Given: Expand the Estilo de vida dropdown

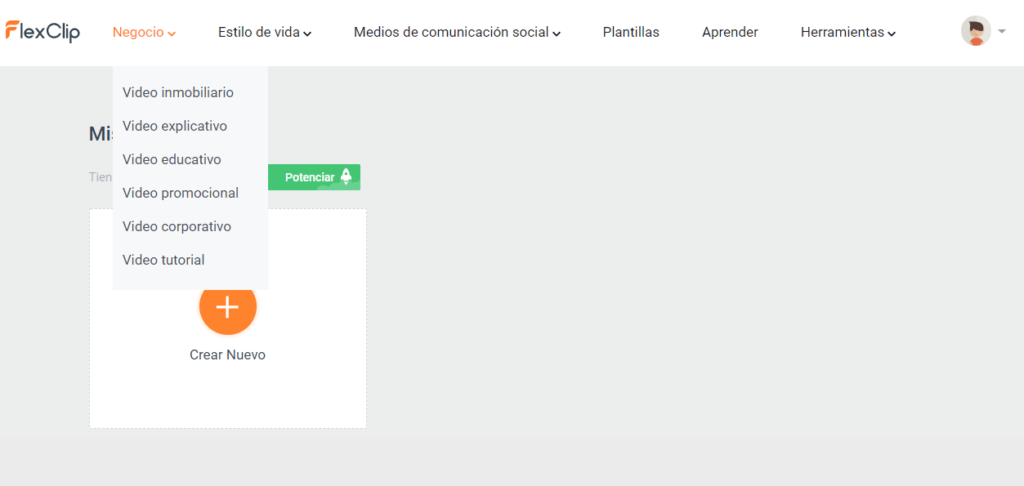Looking at the screenshot, I should point(264,32).
